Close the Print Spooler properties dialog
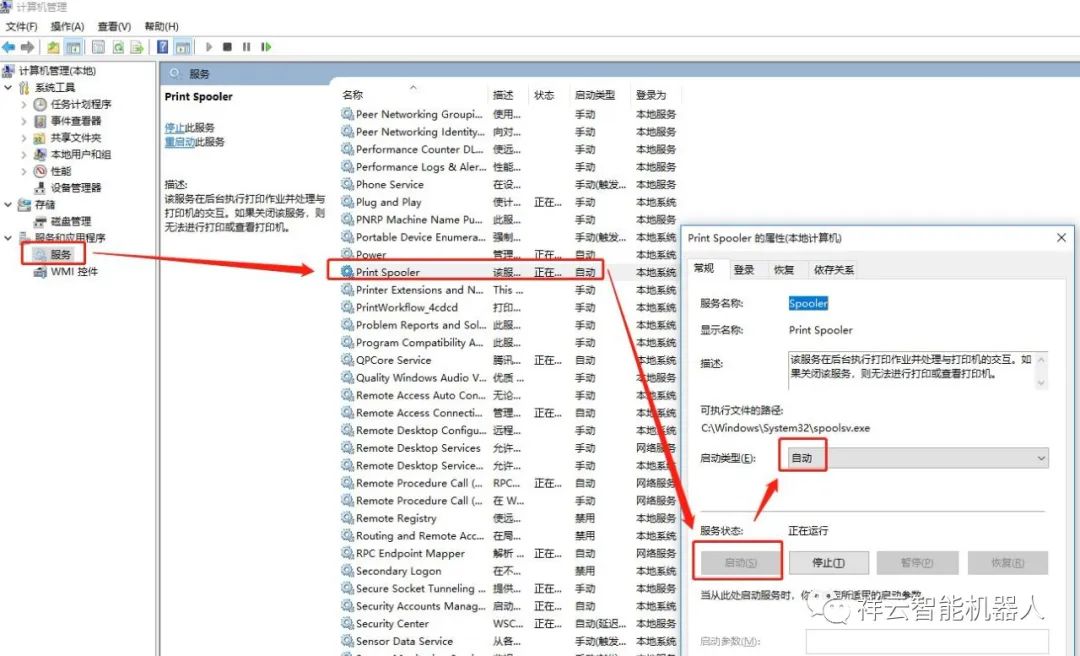The width and height of the screenshot is (1080, 656). (x=1061, y=238)
